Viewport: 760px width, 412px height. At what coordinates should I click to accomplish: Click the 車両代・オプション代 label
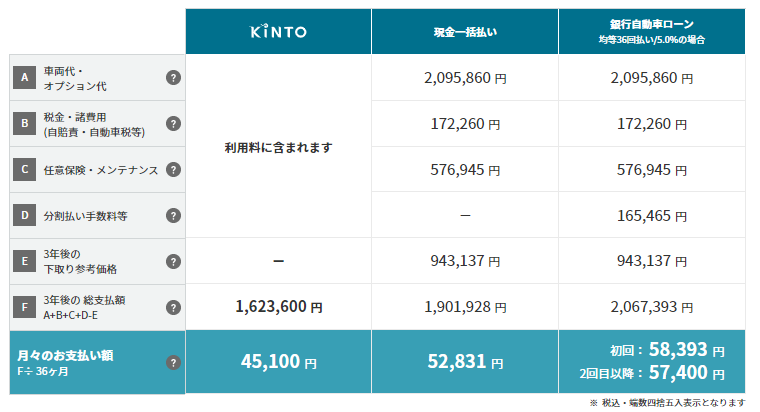75,79
